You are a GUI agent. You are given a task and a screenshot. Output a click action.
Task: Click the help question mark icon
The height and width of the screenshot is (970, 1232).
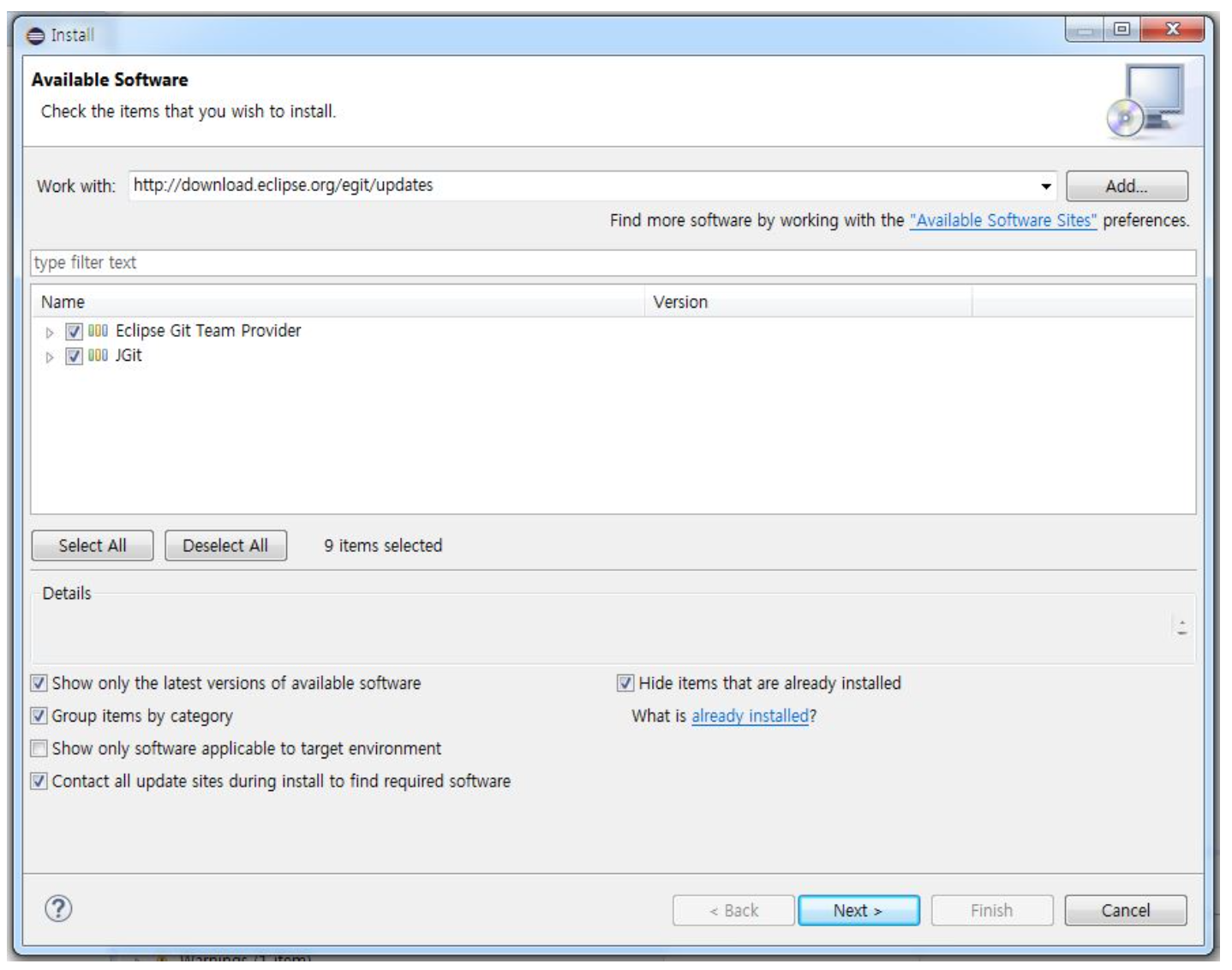tap(58, 908)
